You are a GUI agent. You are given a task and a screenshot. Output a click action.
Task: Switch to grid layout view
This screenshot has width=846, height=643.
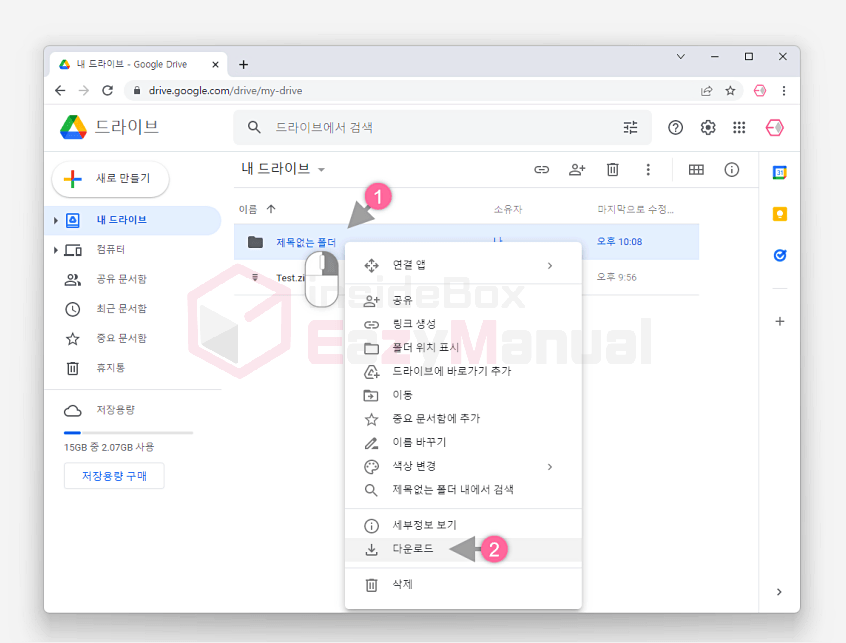click(x=696, y=169)
